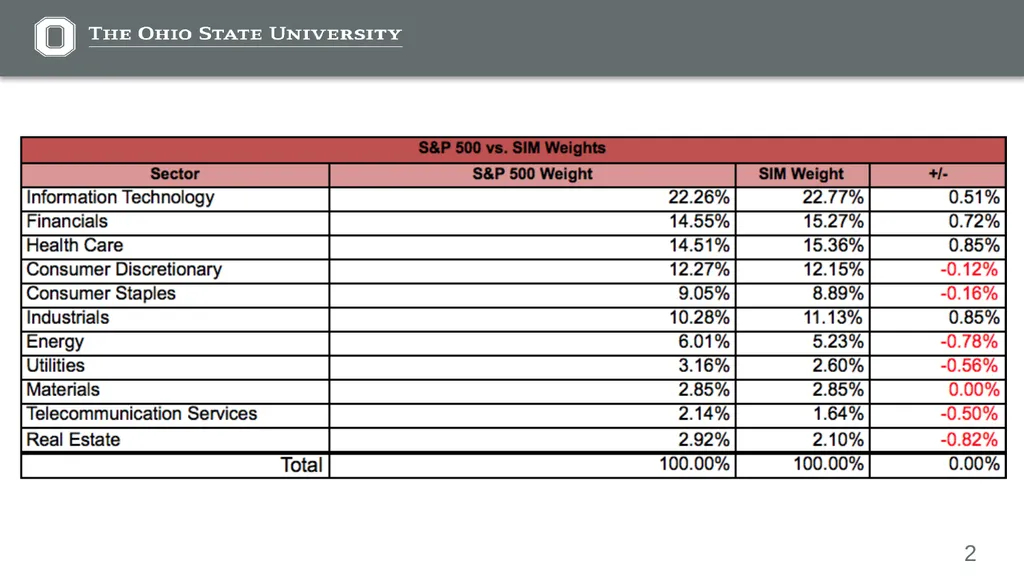Click the Energy -0.78% difference value
The image size is (1024, 576).
[x=969, y=342]
